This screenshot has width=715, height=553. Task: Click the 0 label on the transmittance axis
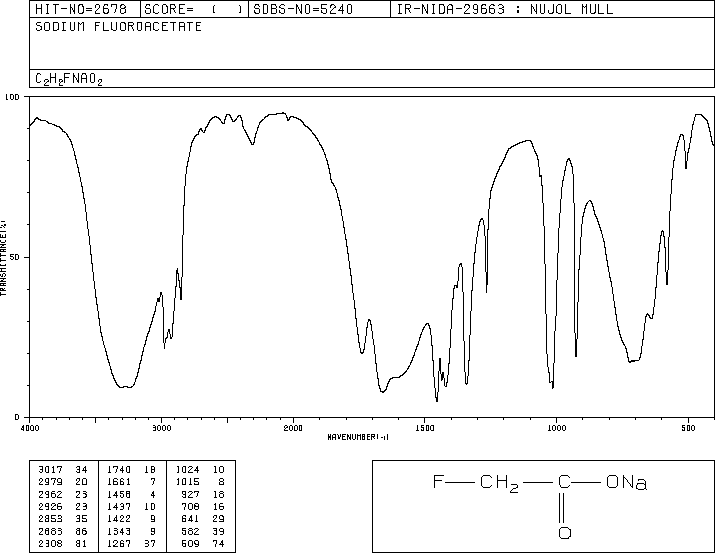17,417
